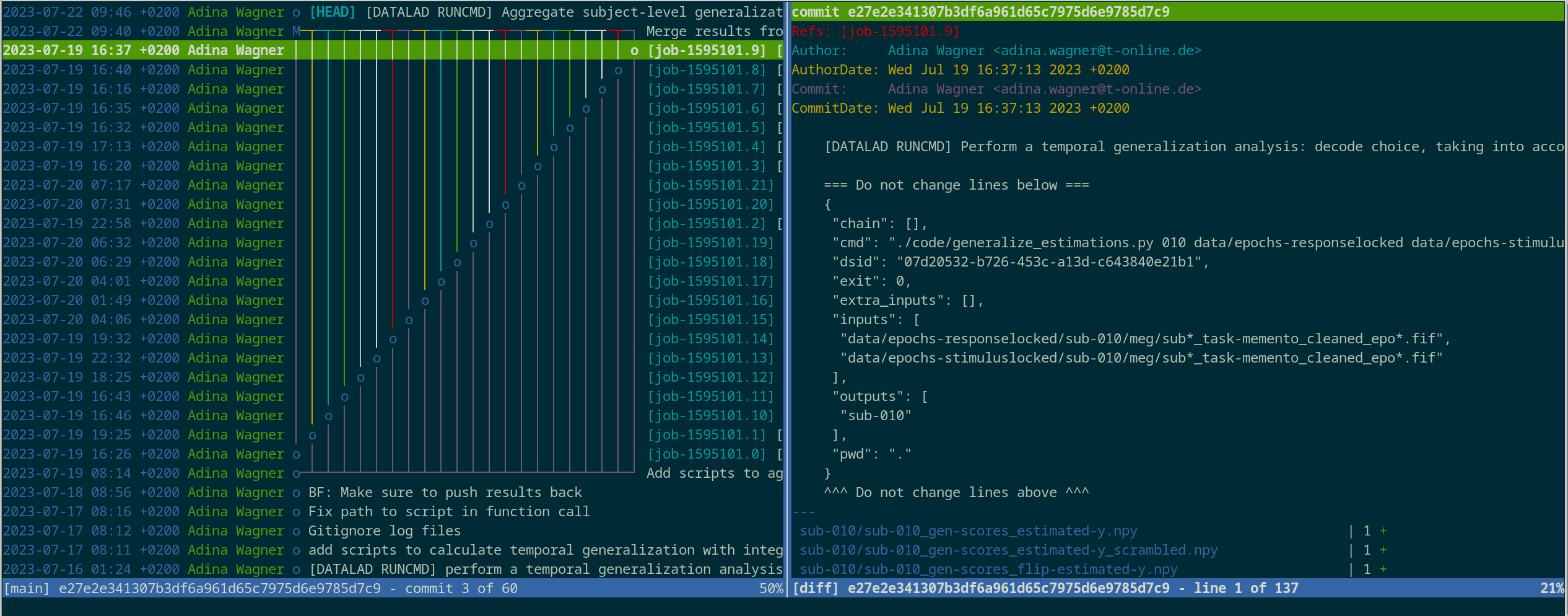
Task: Click the commit node for job-1595101.3
Action: point(538,167)
